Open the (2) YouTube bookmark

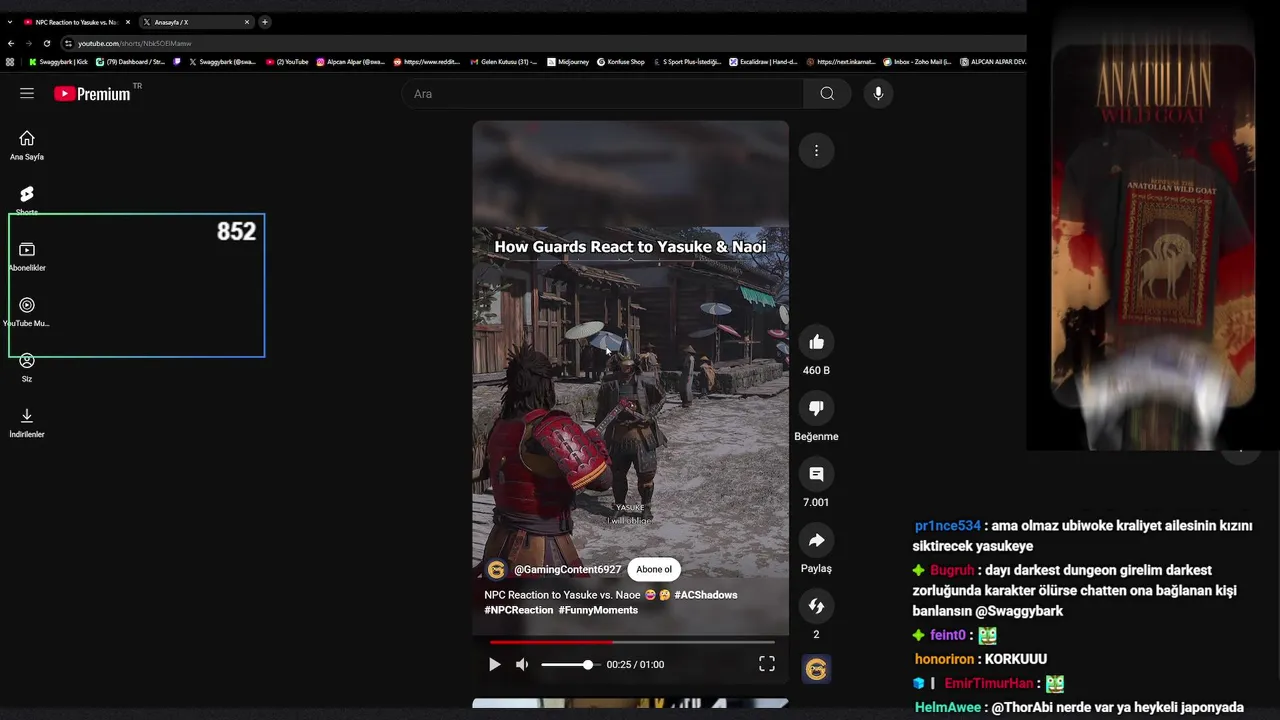(x=287, y=62)
